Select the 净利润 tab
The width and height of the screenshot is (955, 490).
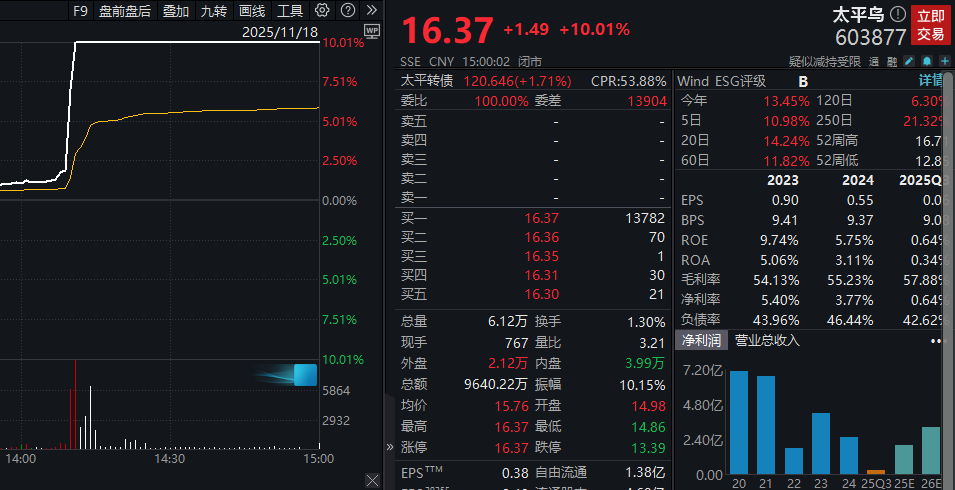[701, 341]
